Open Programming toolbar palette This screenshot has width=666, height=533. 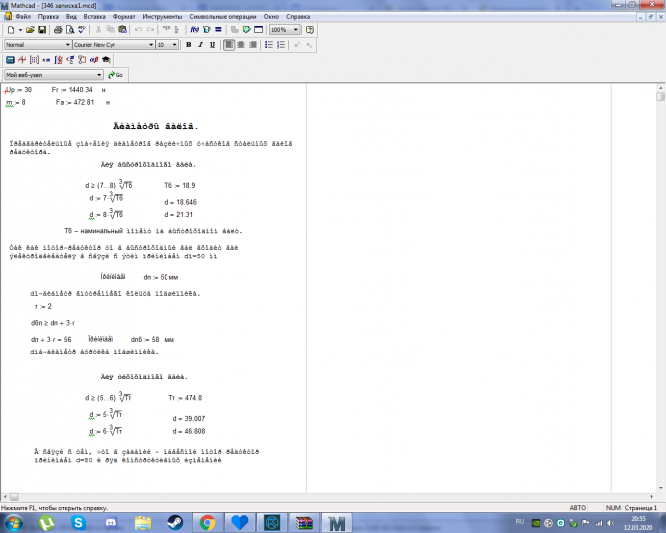(82, 60)
